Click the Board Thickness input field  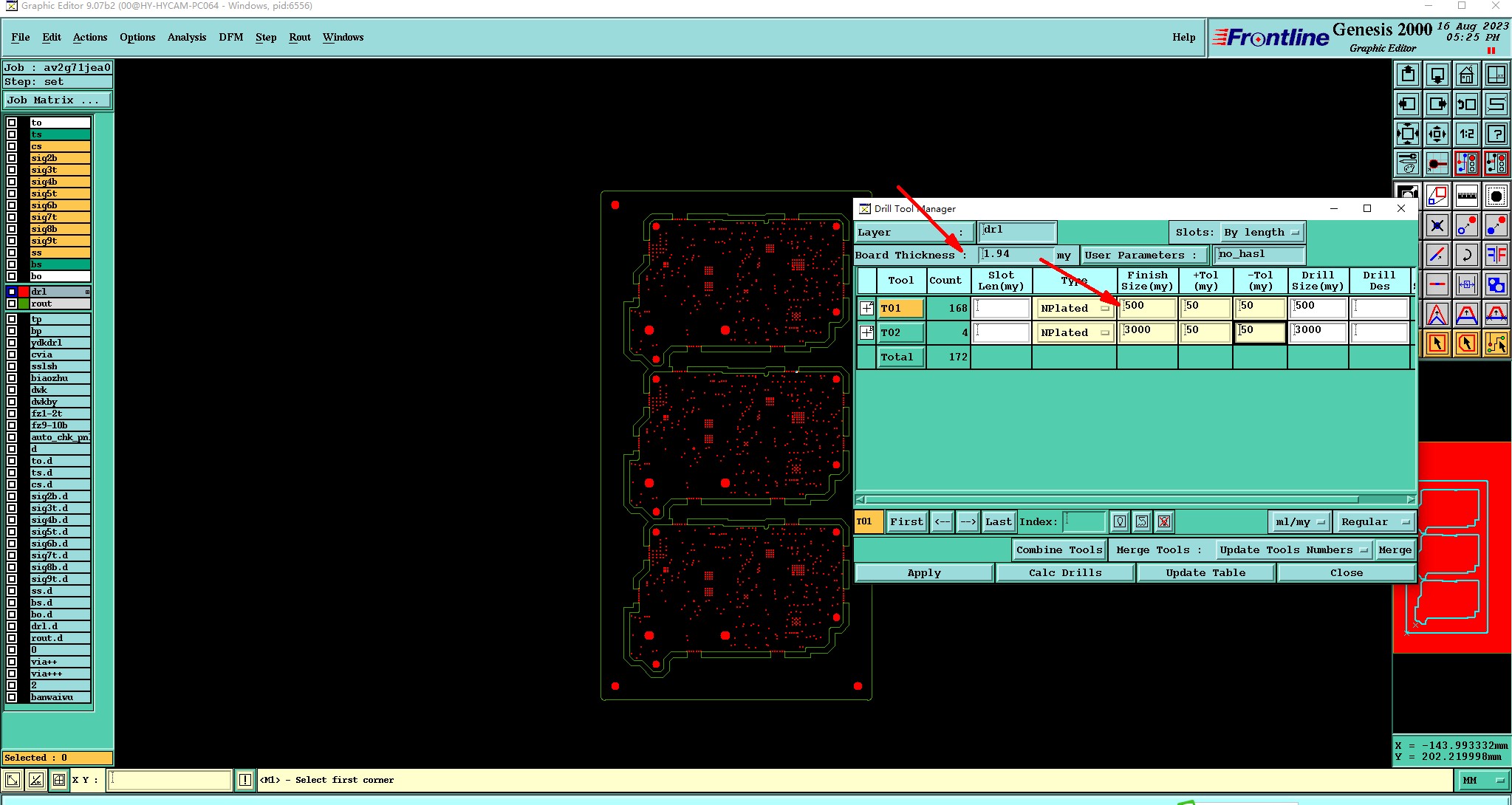click(1016, 255)
